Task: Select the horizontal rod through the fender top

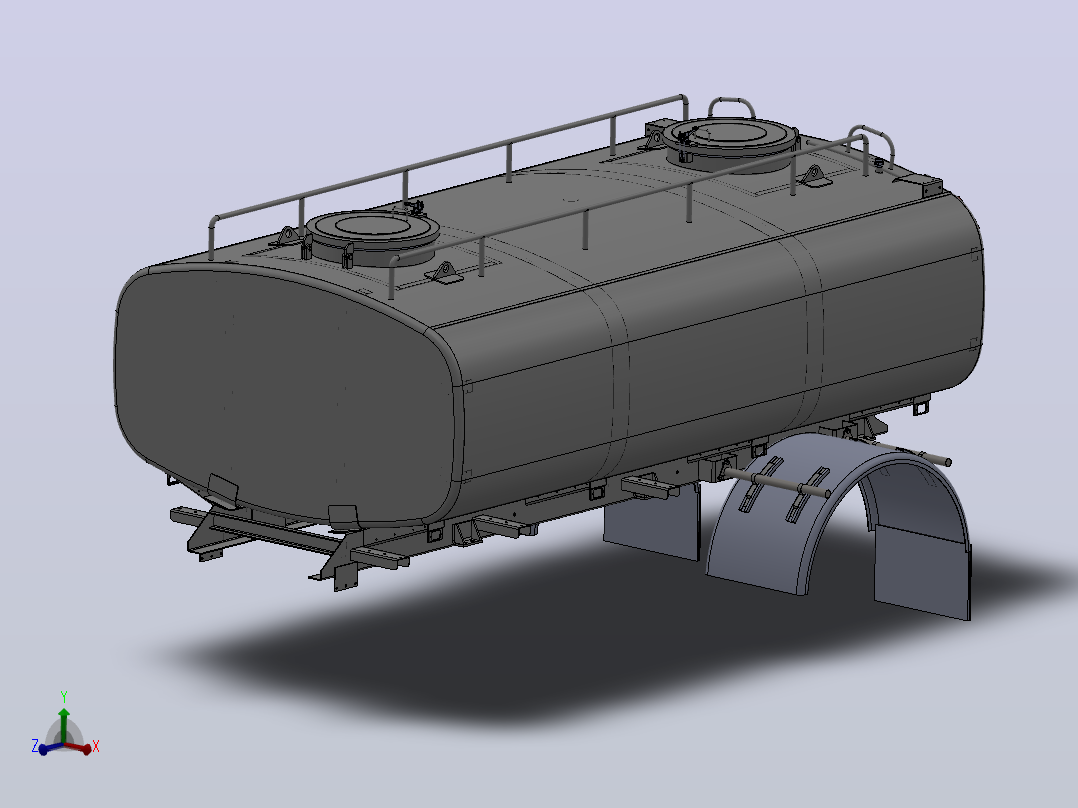Action: point(780,483)
